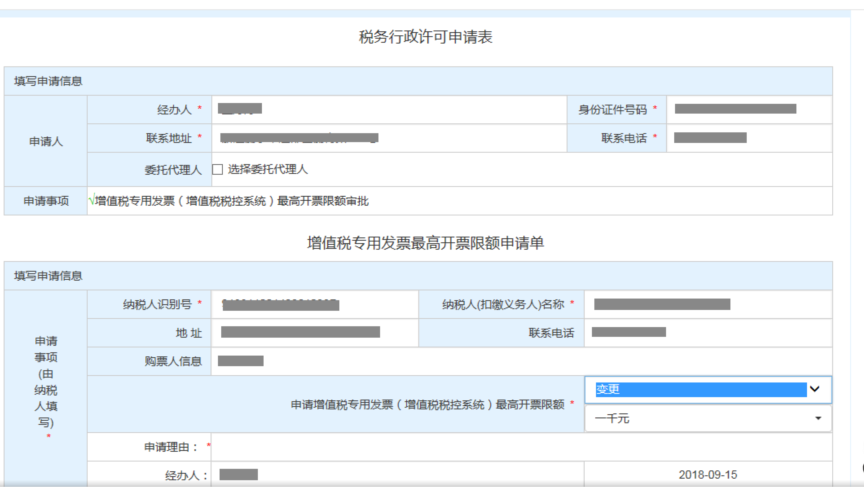The image size is (864, 487).
Task: Click the 2018-09-15 date field
Action: [706, 475]
